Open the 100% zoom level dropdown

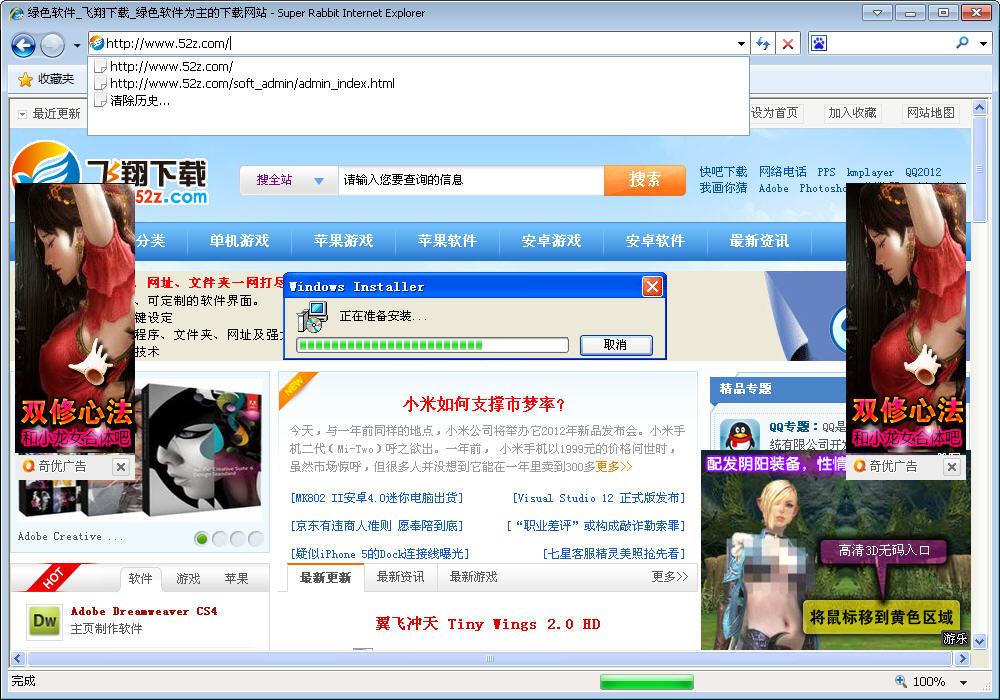964,682
